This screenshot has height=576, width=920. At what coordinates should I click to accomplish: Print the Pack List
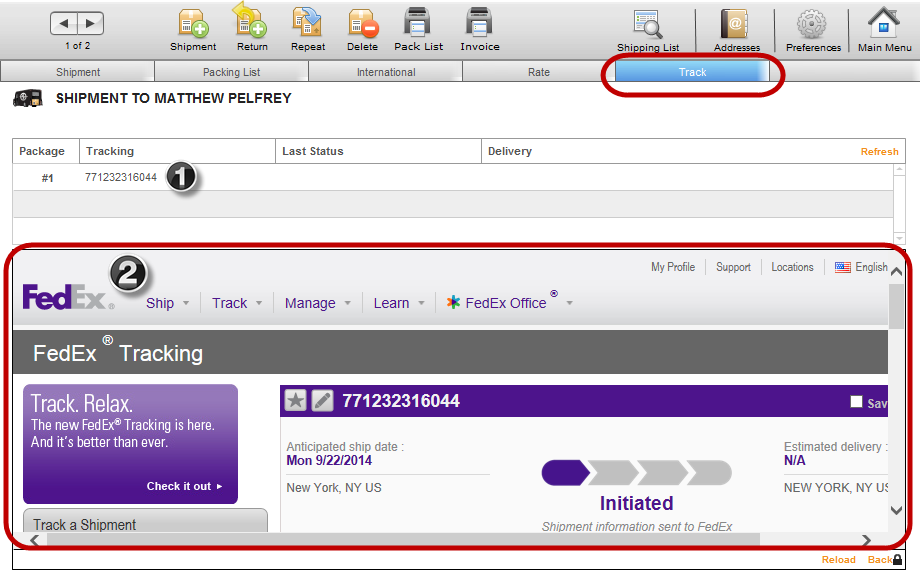(x=418, y=30)
